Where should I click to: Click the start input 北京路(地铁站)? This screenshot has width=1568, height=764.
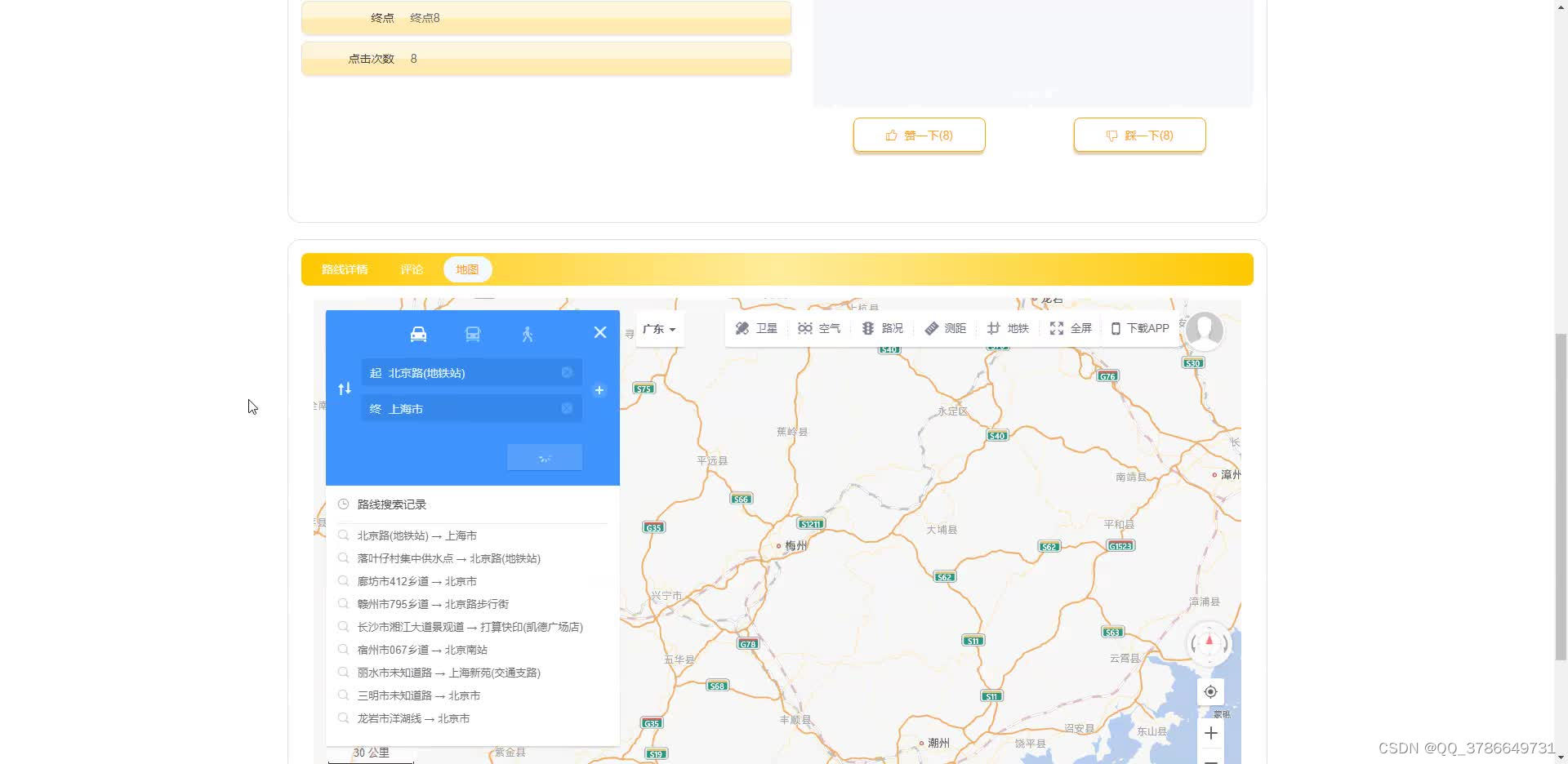[x=471, y=372]
